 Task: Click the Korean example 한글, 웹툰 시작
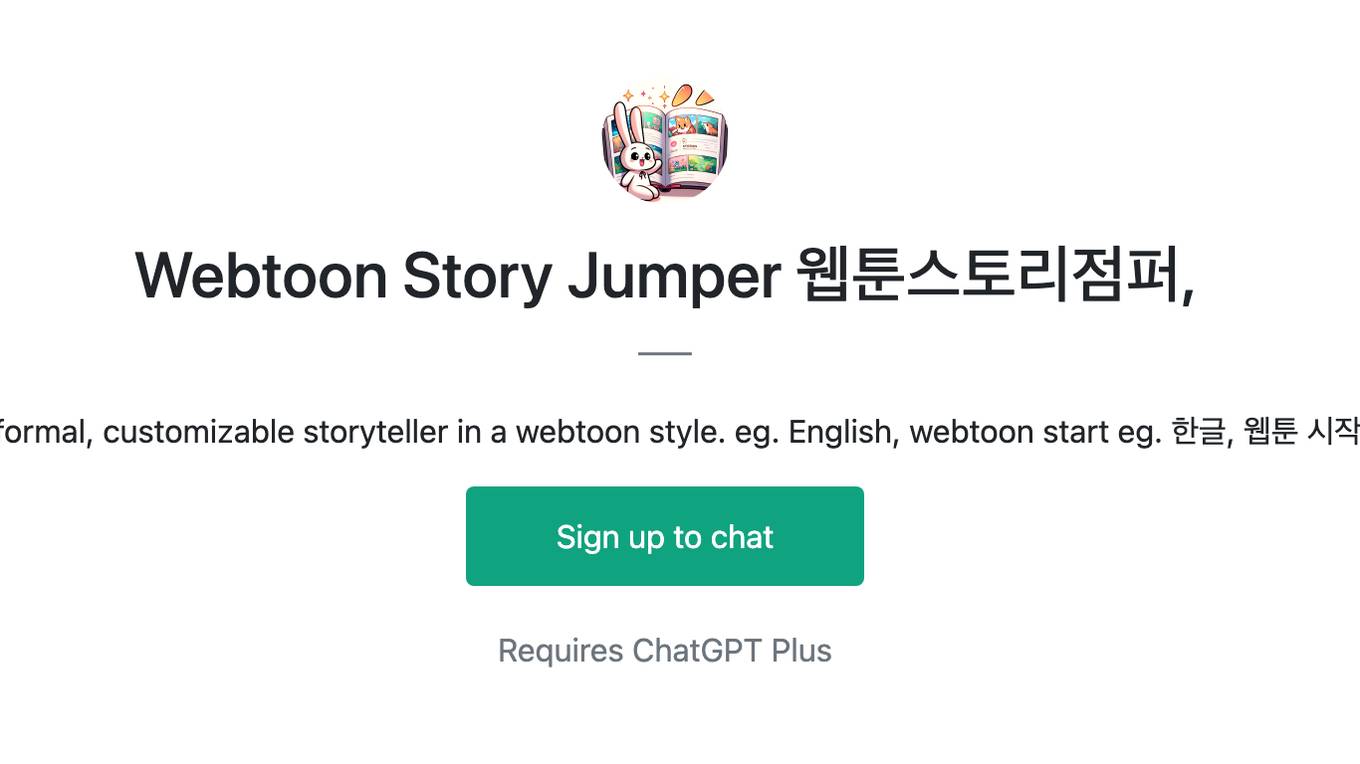[x=1264, y=432]
